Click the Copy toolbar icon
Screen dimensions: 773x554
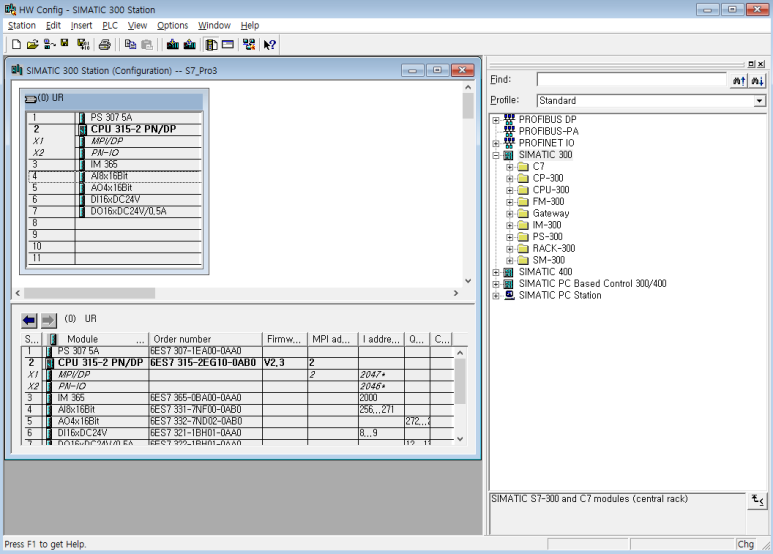point(130,45)
